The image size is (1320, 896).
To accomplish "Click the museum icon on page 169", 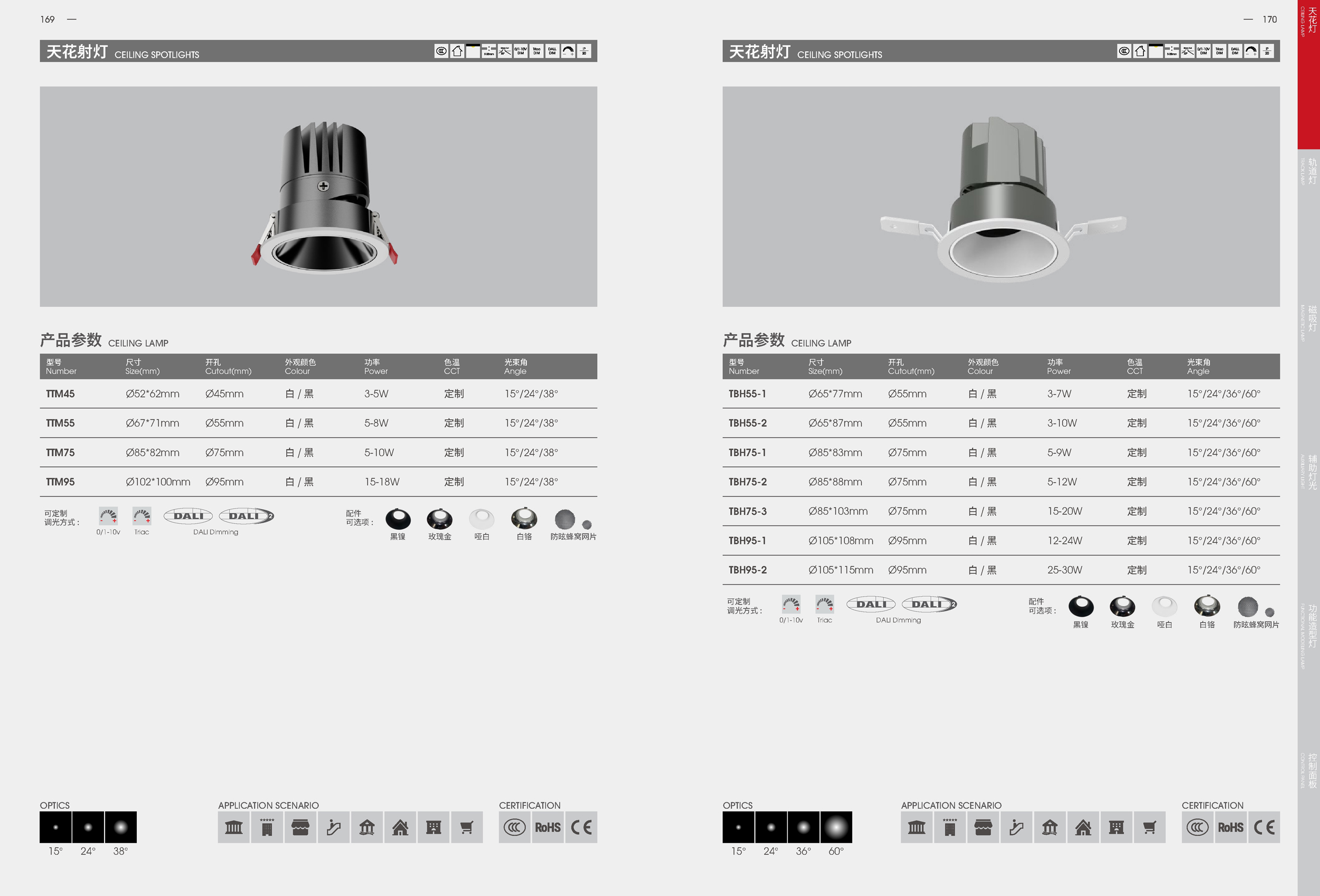I will click(233, 827).
